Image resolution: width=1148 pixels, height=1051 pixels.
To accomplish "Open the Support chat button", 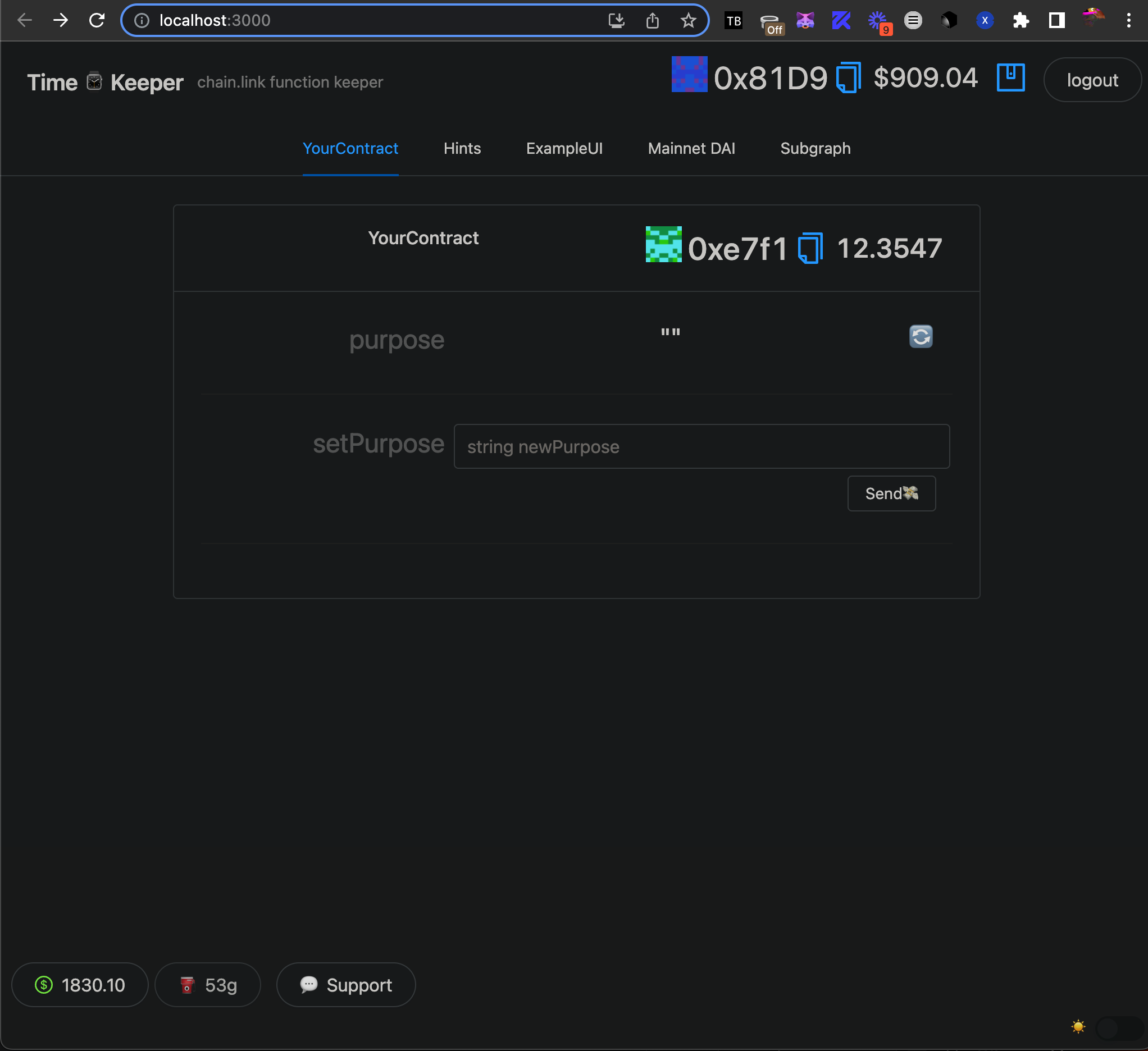I will [345, 984].
